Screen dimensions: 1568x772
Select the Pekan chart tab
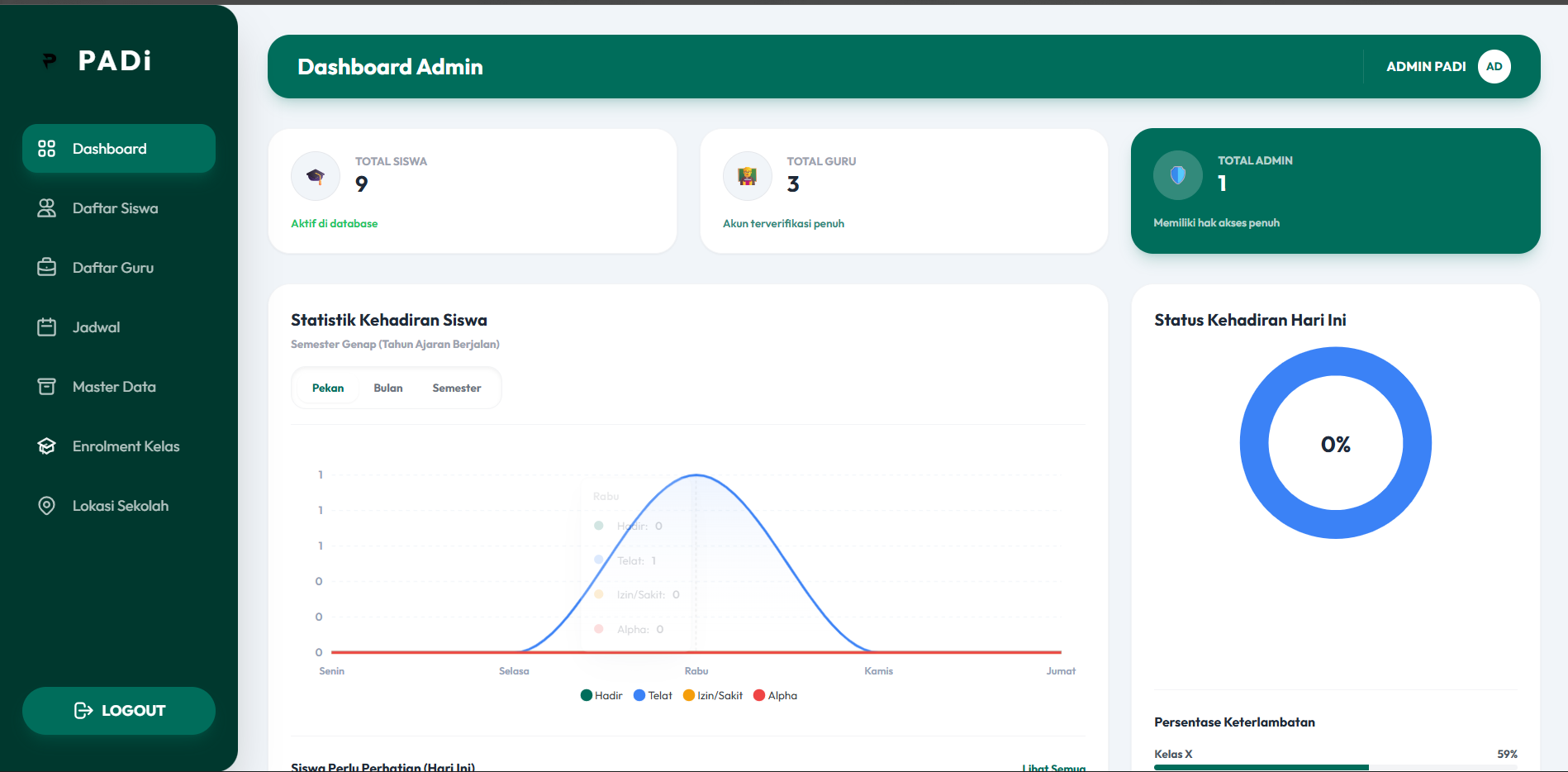point(328,388)
